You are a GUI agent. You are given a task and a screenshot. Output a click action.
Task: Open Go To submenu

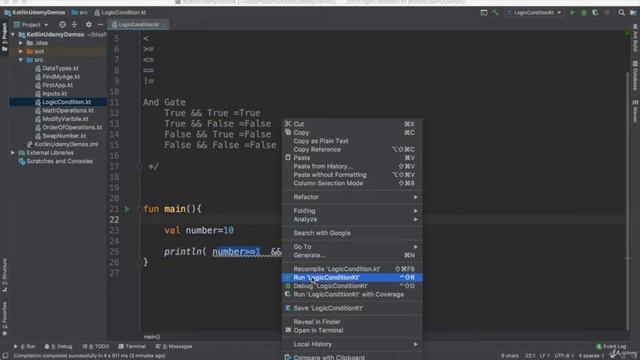tap(352, 247)
